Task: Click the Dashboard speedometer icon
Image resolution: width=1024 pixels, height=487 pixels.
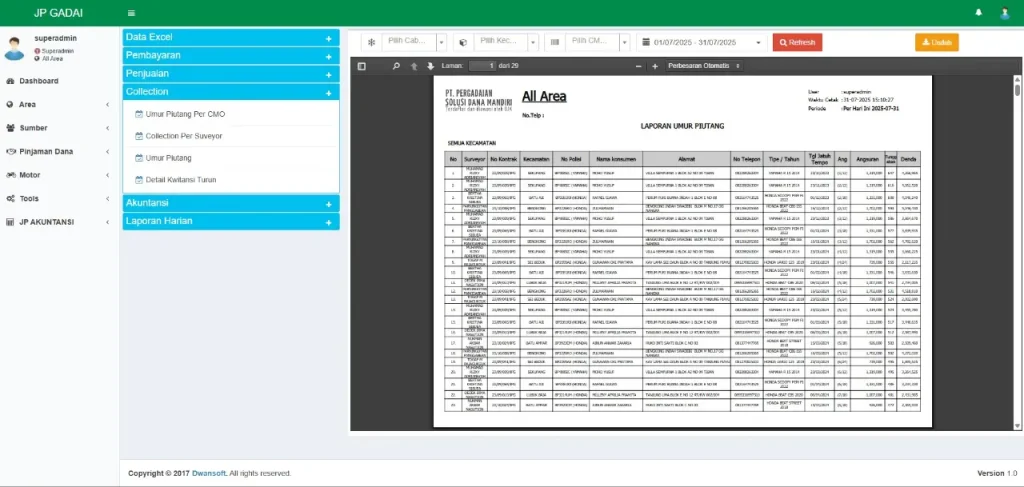Action: tap(10, 81)
